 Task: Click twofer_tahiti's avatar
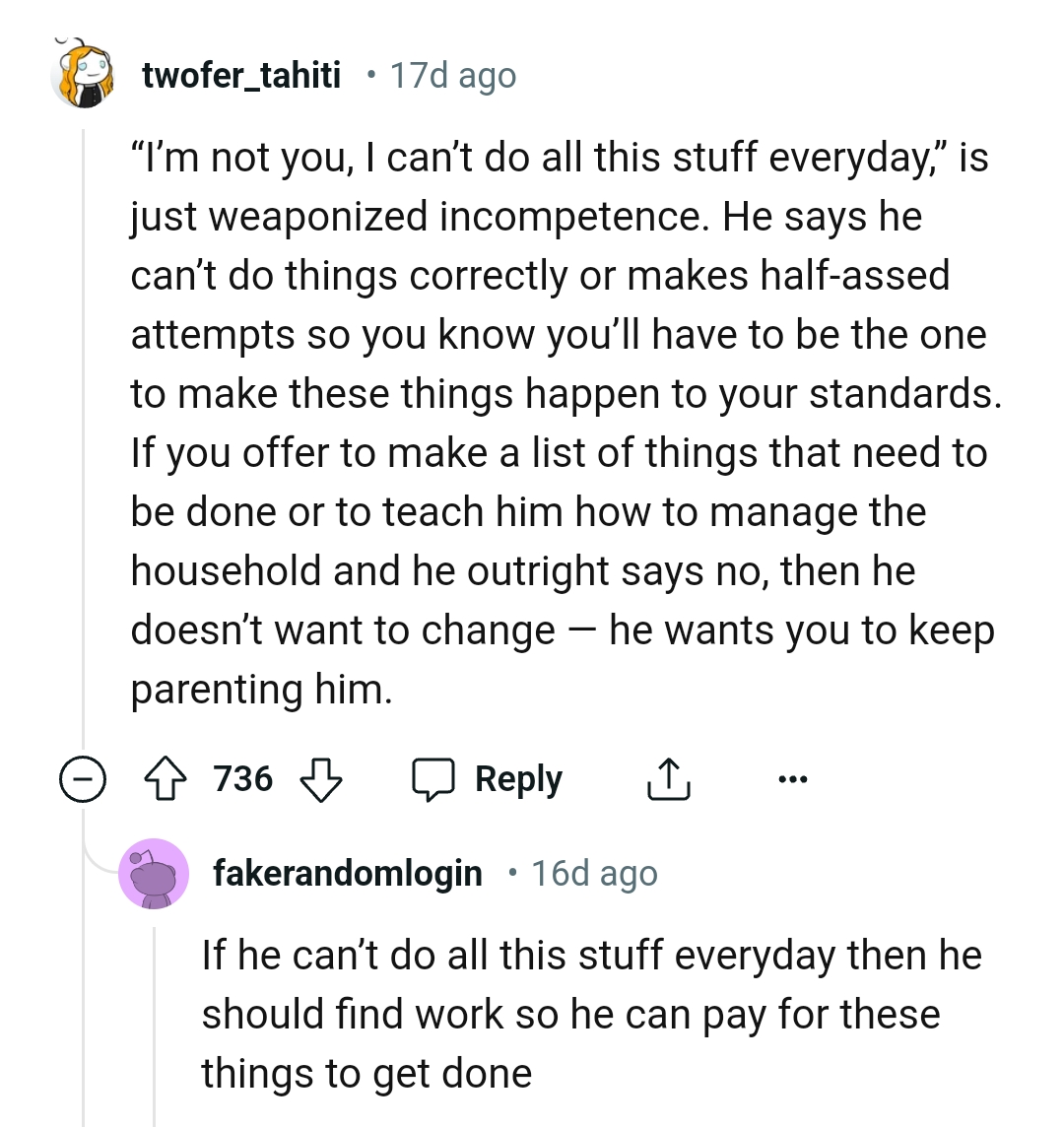click(x=84, y=75)
